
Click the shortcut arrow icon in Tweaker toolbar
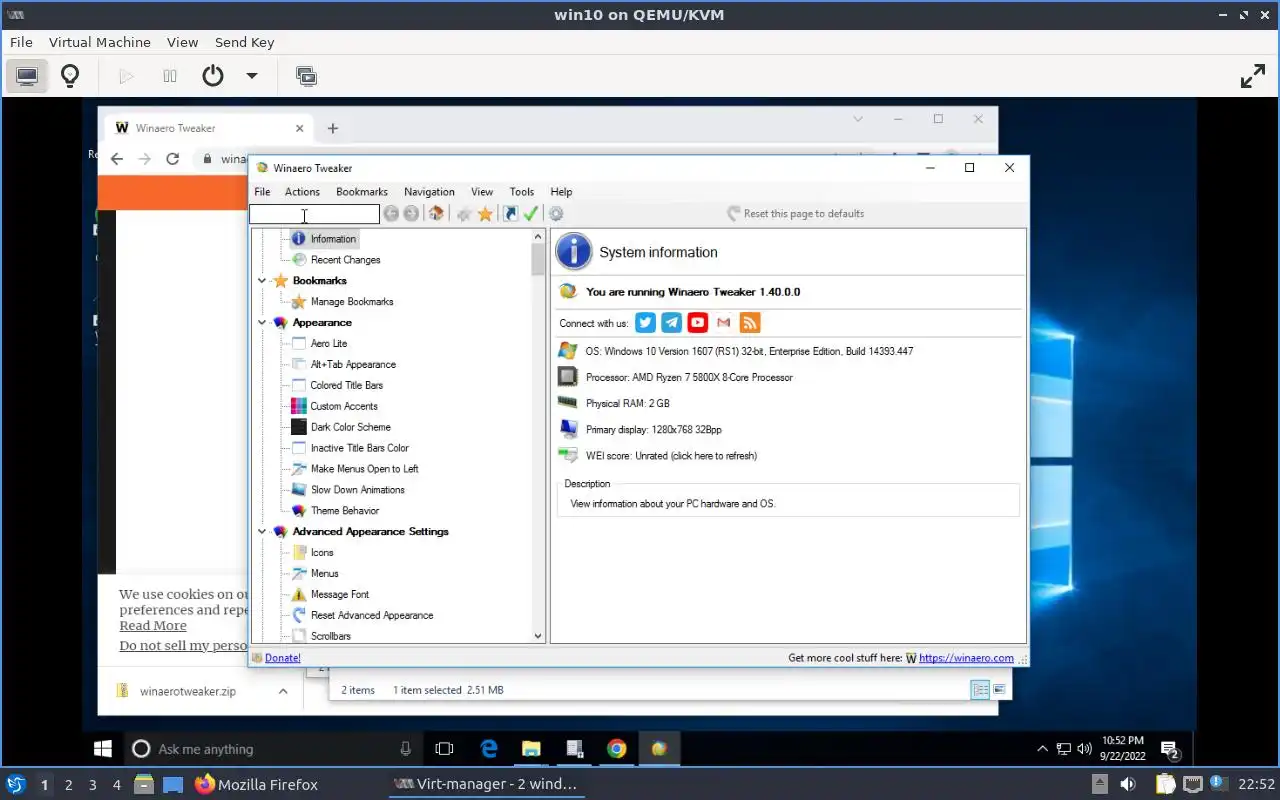[510, 214]
